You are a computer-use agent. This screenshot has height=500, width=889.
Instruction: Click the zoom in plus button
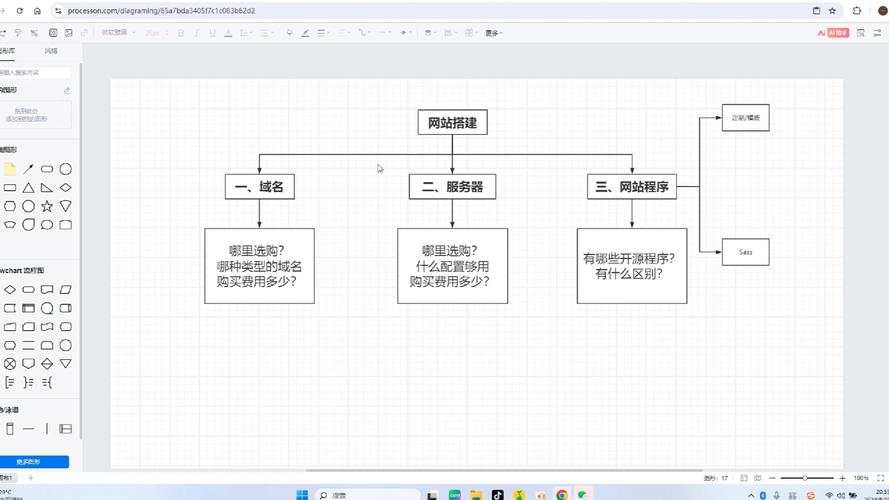point(843,478)
